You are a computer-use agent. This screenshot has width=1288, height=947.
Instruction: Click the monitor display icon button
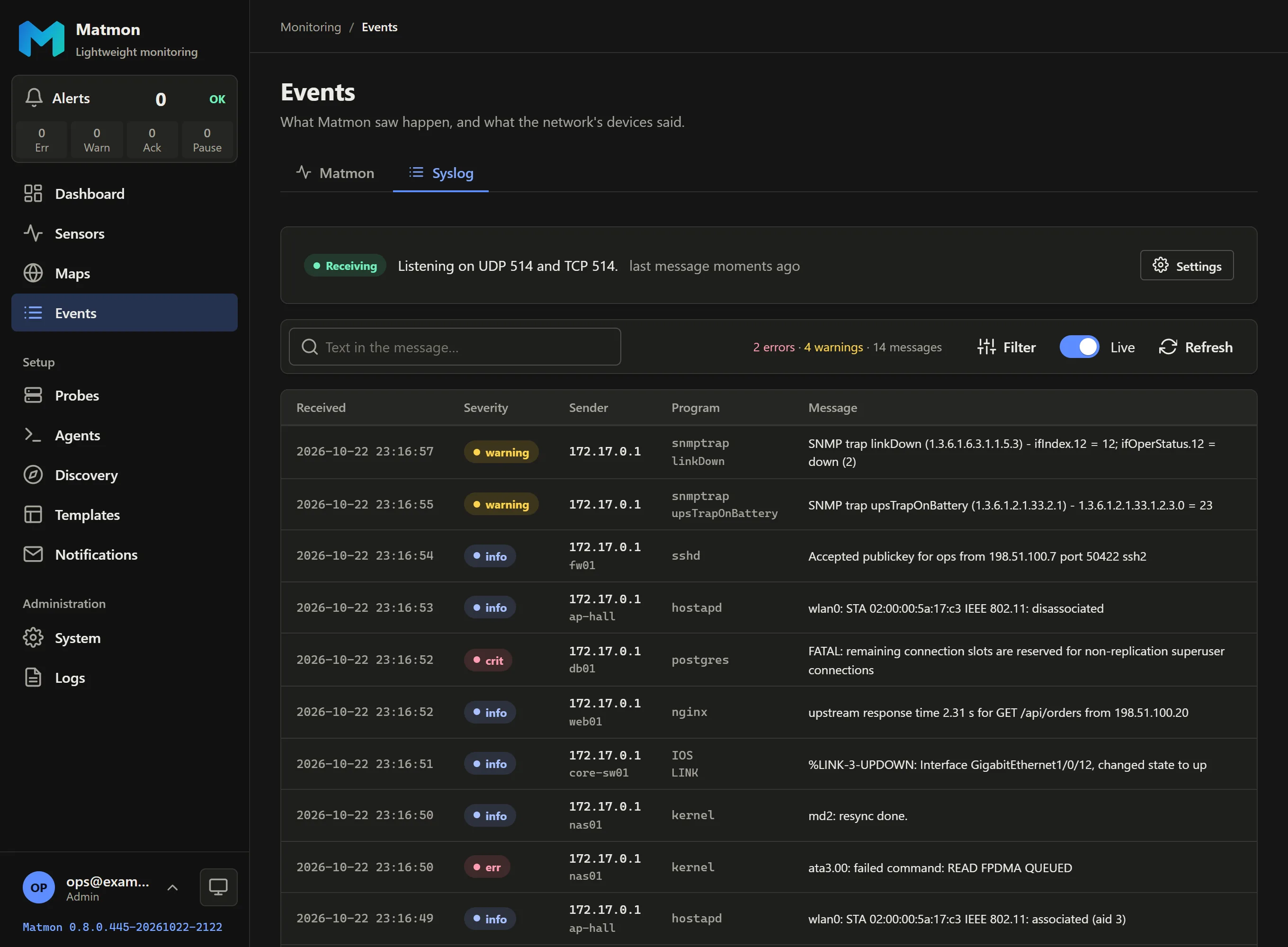tap(218, 887)
